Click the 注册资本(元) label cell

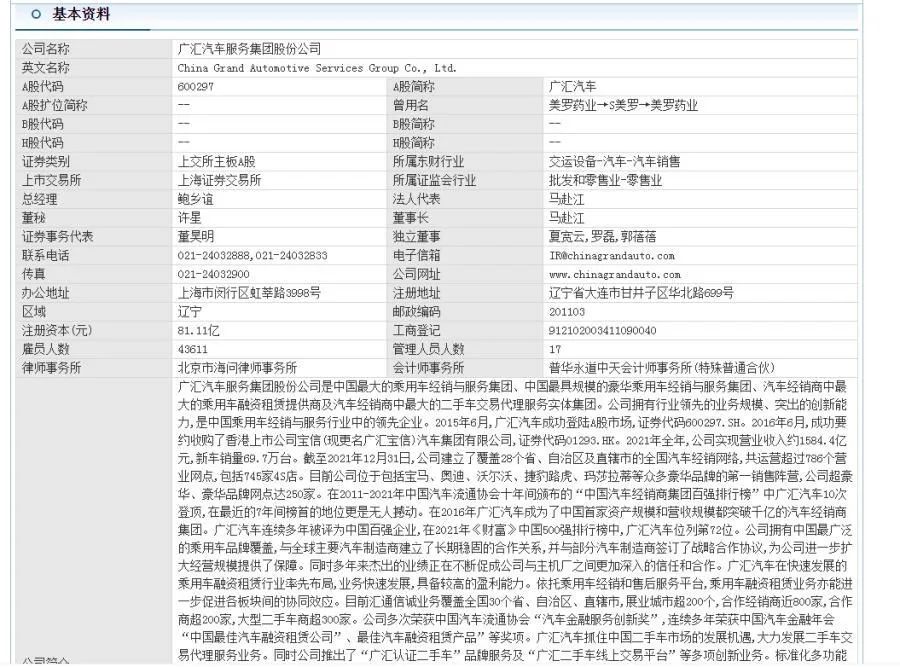94,331
